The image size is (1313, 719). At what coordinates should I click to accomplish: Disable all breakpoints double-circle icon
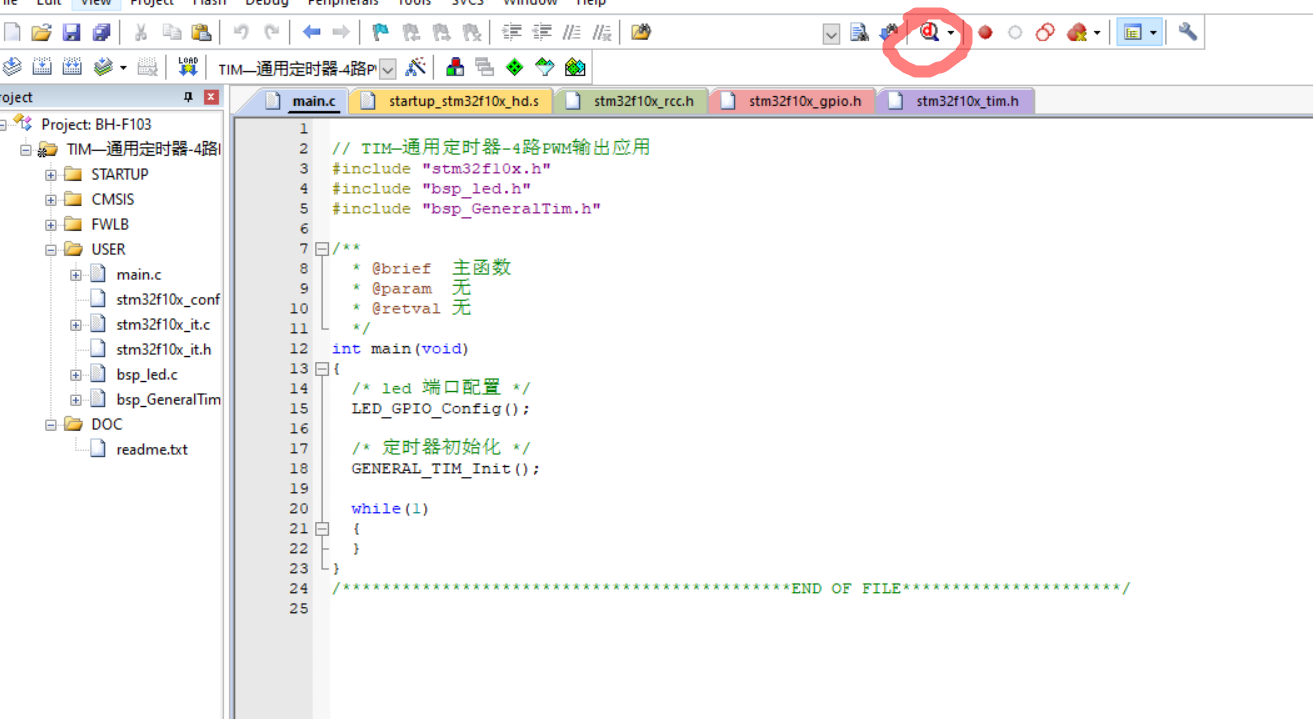pyautogui.click(x=1045, y=33)
